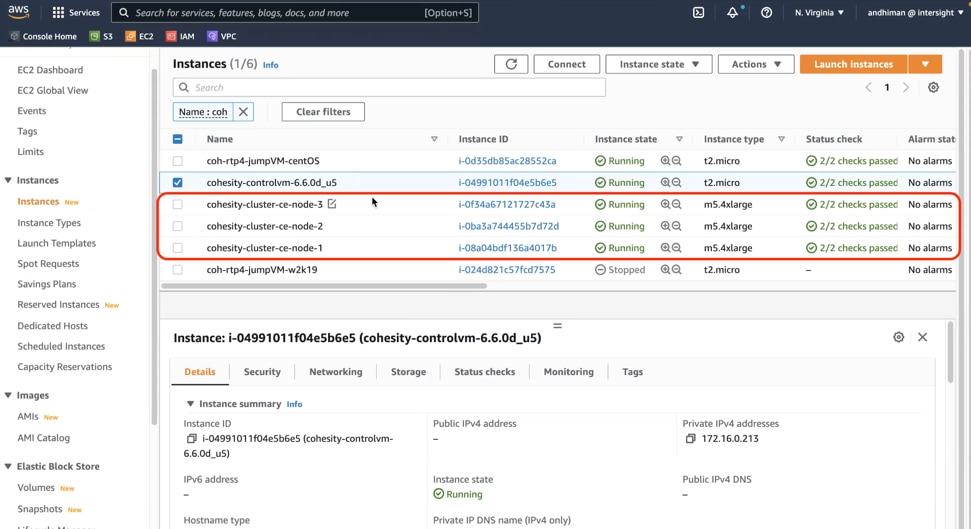Screen dimensions: 971x529
Task: Edit name of cohesity-cluster-ce-node-3
Action: (332, 204)
